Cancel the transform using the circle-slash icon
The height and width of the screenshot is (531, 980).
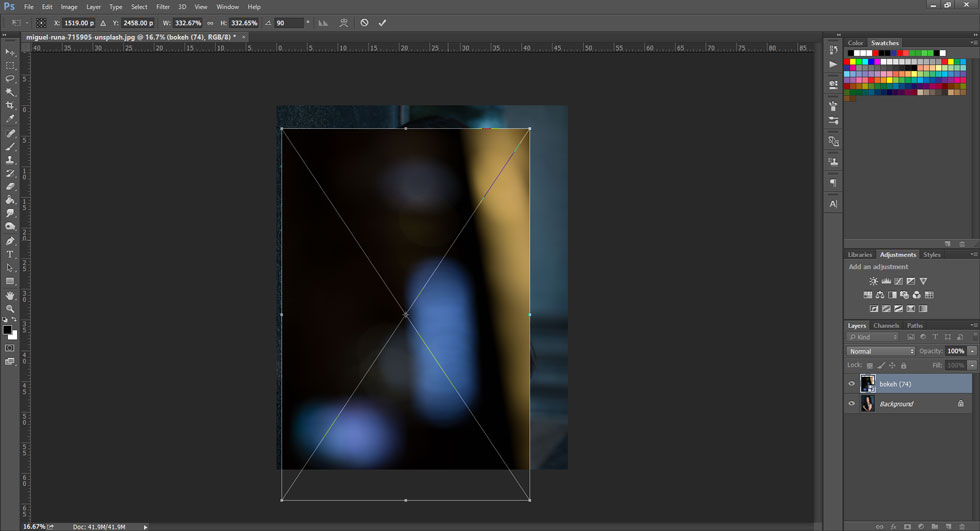[x=364, y=22]
